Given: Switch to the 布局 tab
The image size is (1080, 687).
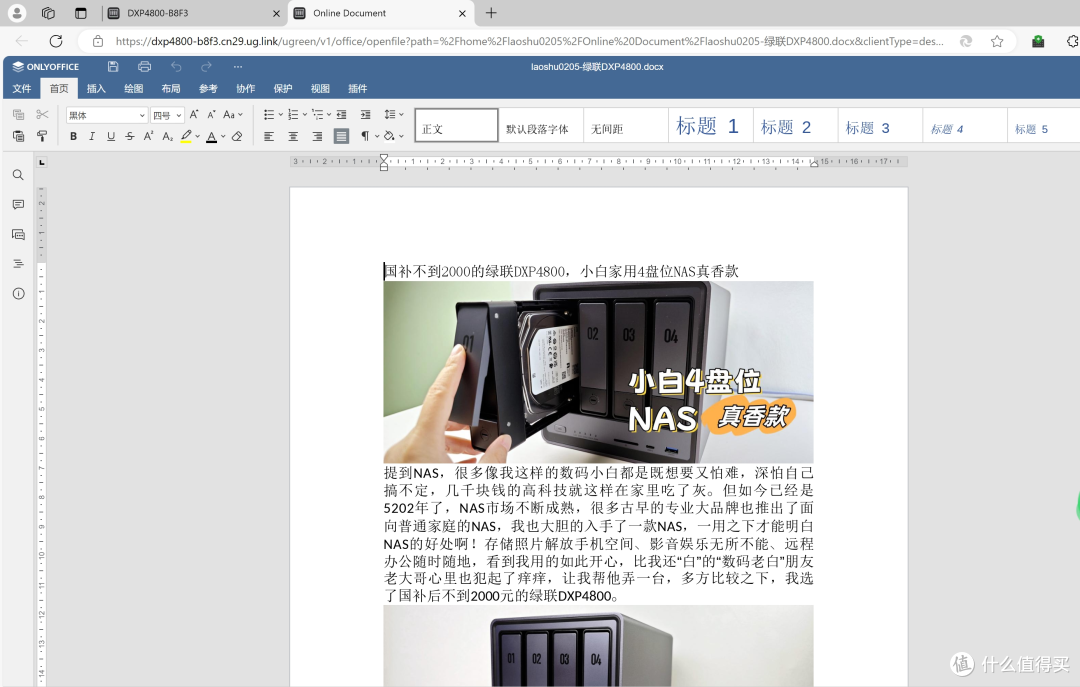Looking at the screenshot, I should tap(171, 88).
